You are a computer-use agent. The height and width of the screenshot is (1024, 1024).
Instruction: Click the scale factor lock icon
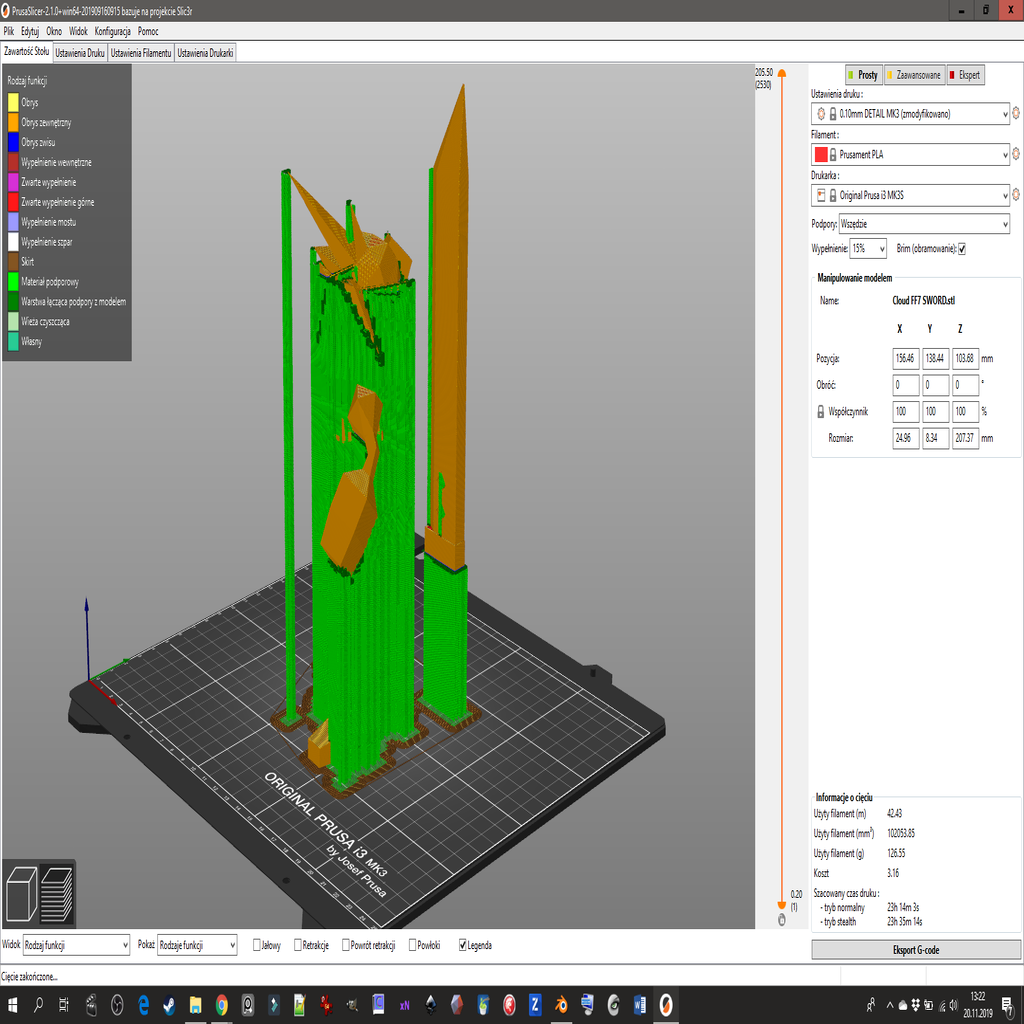click(822, 411)
